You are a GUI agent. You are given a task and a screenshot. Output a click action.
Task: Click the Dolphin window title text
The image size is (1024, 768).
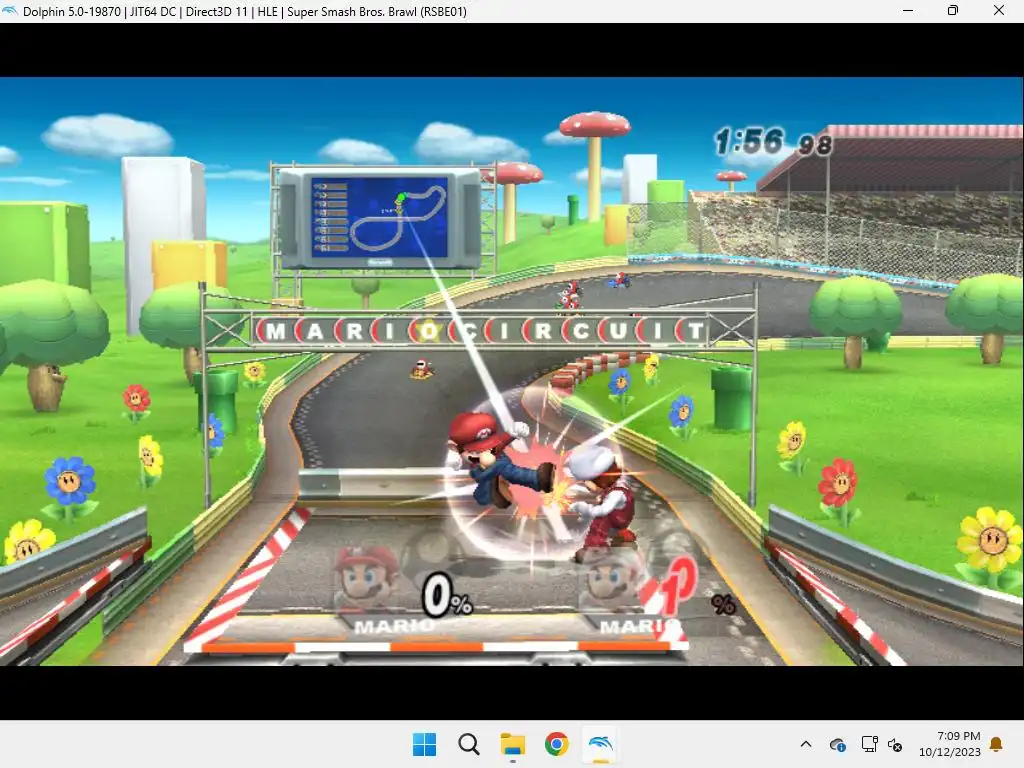(245, 11)
